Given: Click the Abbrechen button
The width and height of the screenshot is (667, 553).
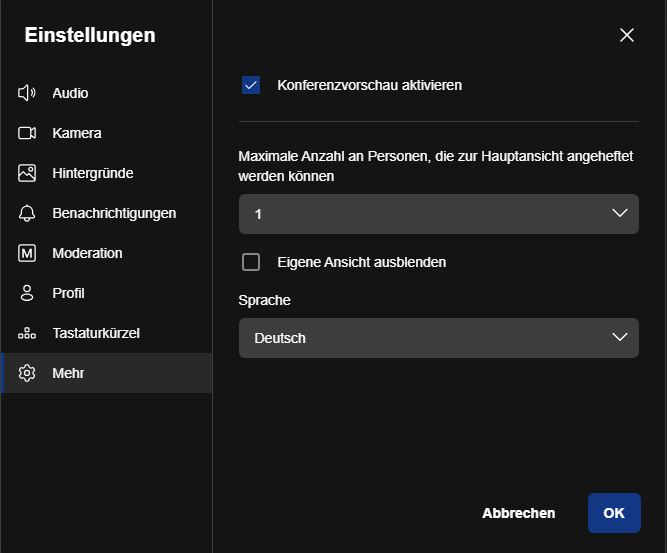Looking at the screenshot, I should pos(519,513).
